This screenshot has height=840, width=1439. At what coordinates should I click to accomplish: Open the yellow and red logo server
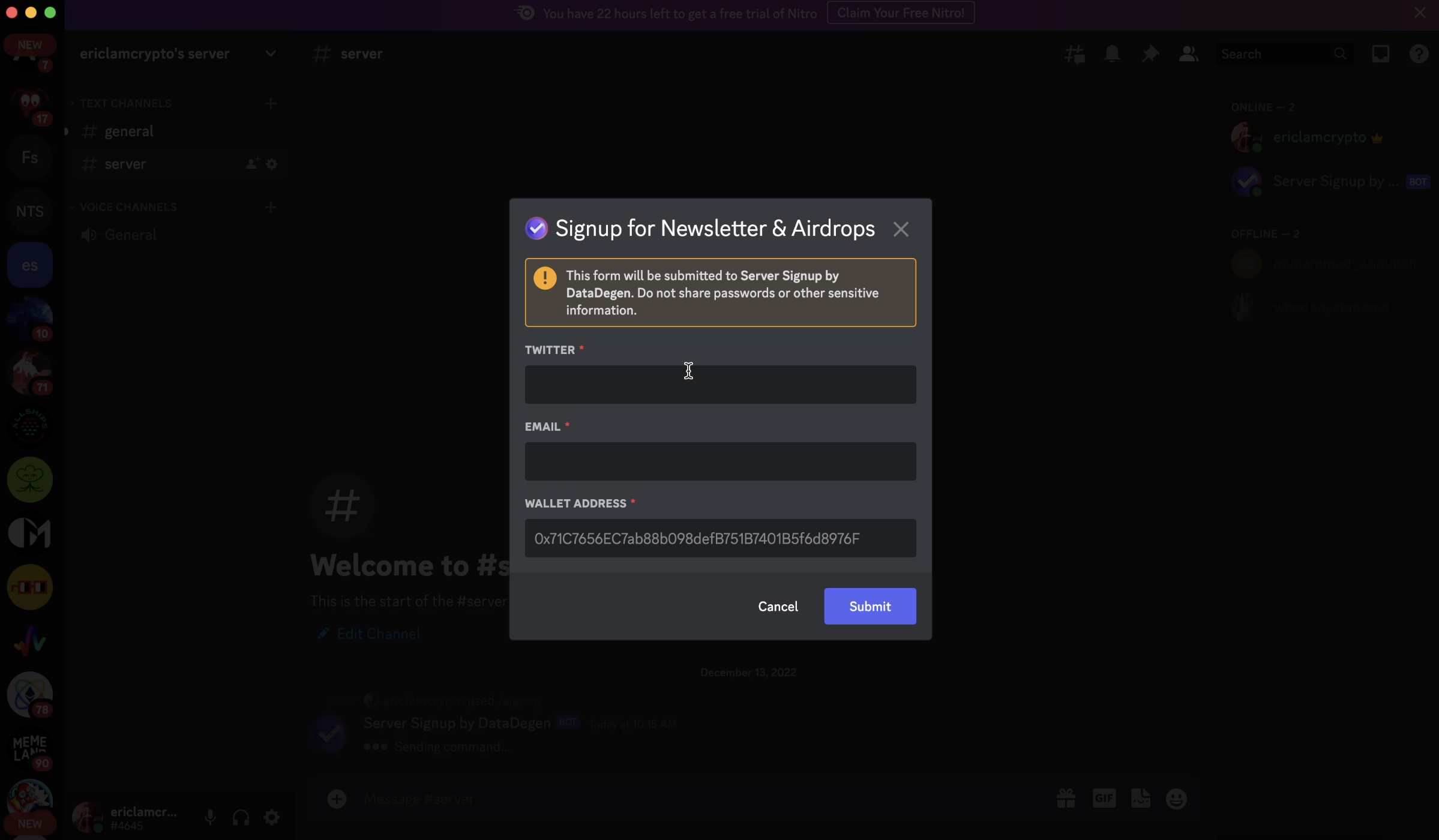[x=29, y=587]
